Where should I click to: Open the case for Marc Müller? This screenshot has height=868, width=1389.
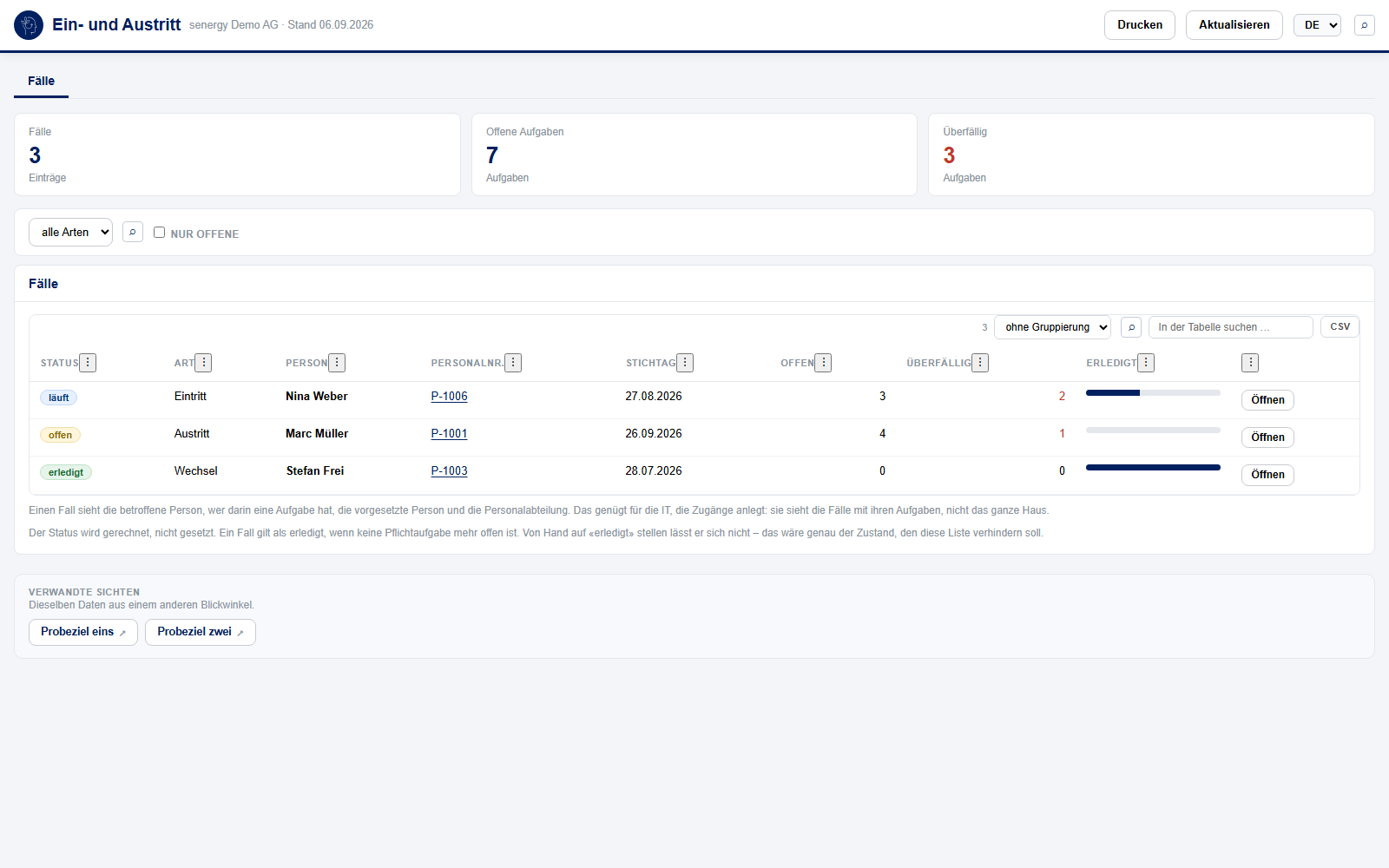[1267, 437]
